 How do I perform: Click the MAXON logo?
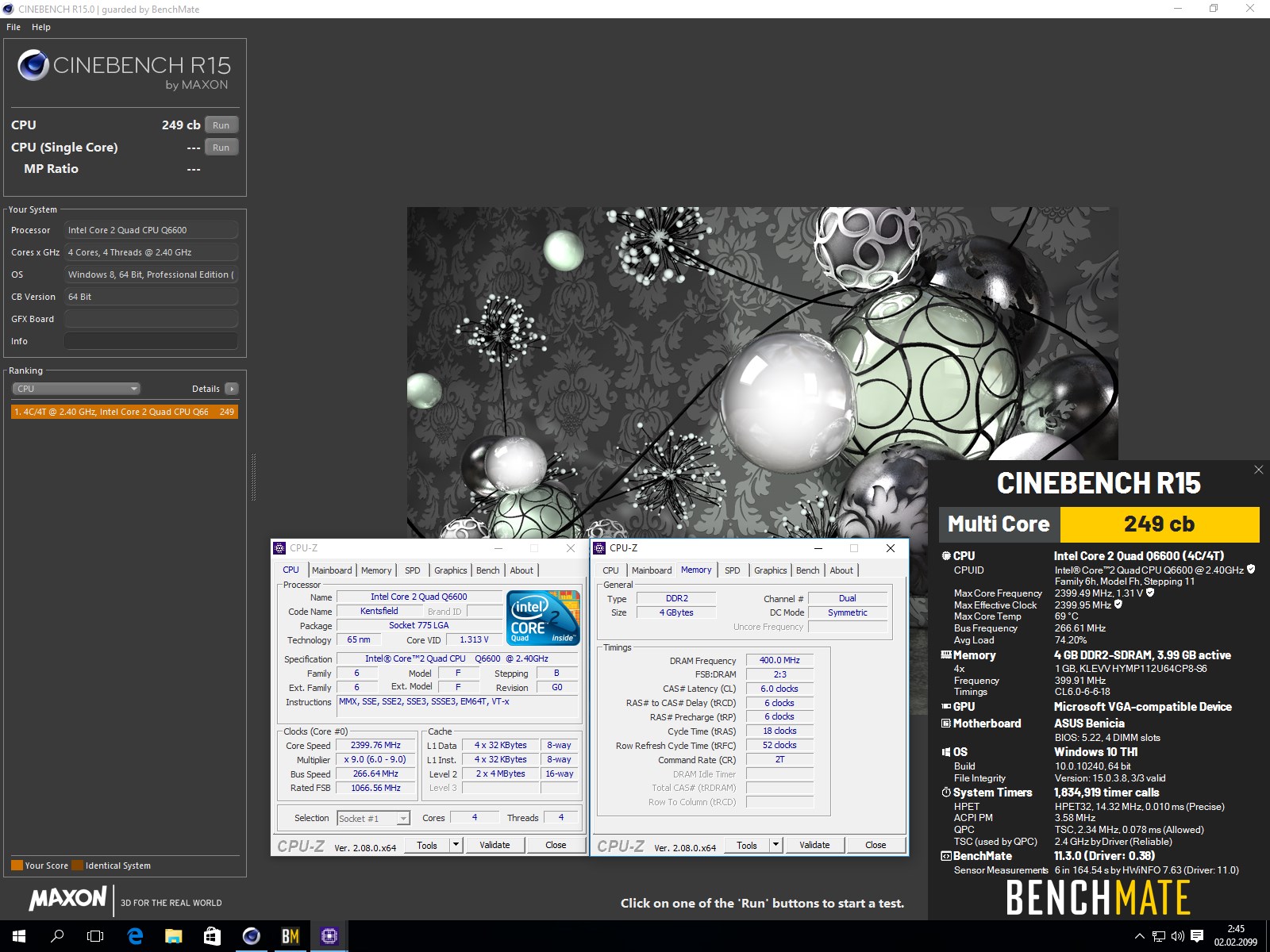[x=67, y=898]
